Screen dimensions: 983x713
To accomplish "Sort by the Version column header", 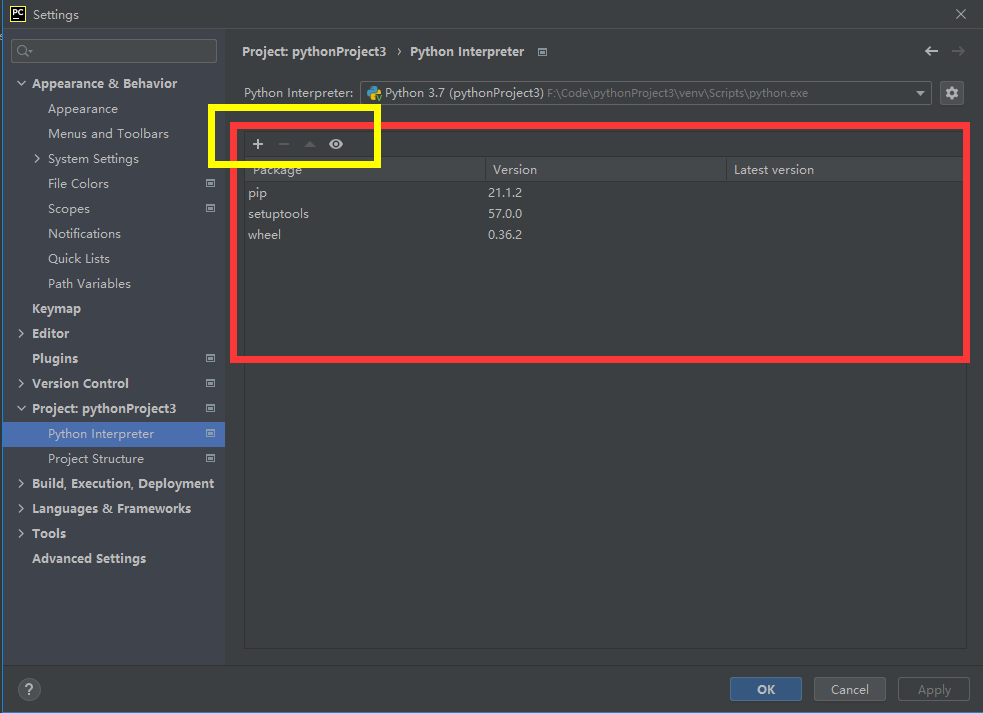I will click(606, 169).
